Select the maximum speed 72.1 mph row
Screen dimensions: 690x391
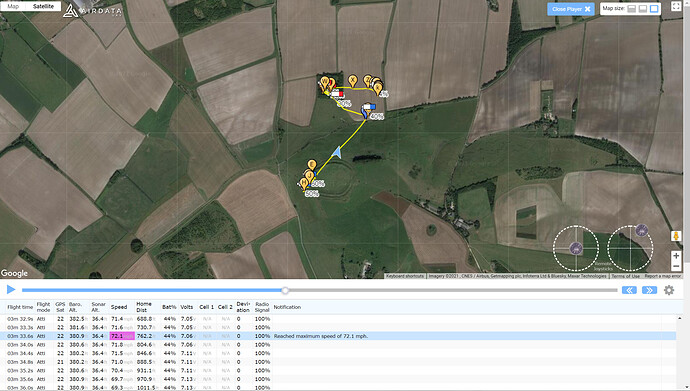tap(341, 336)
